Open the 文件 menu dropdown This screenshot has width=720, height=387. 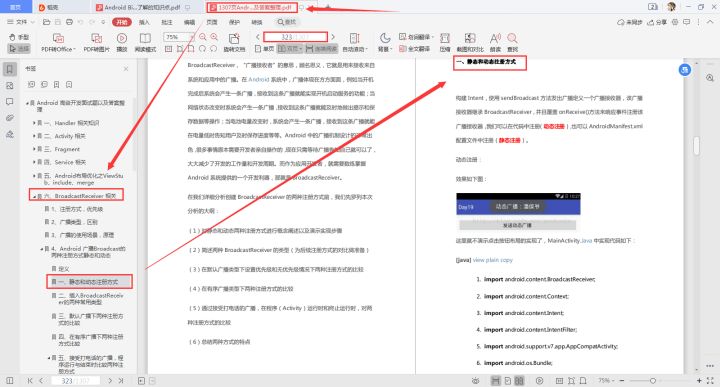(x=21, y=22)
